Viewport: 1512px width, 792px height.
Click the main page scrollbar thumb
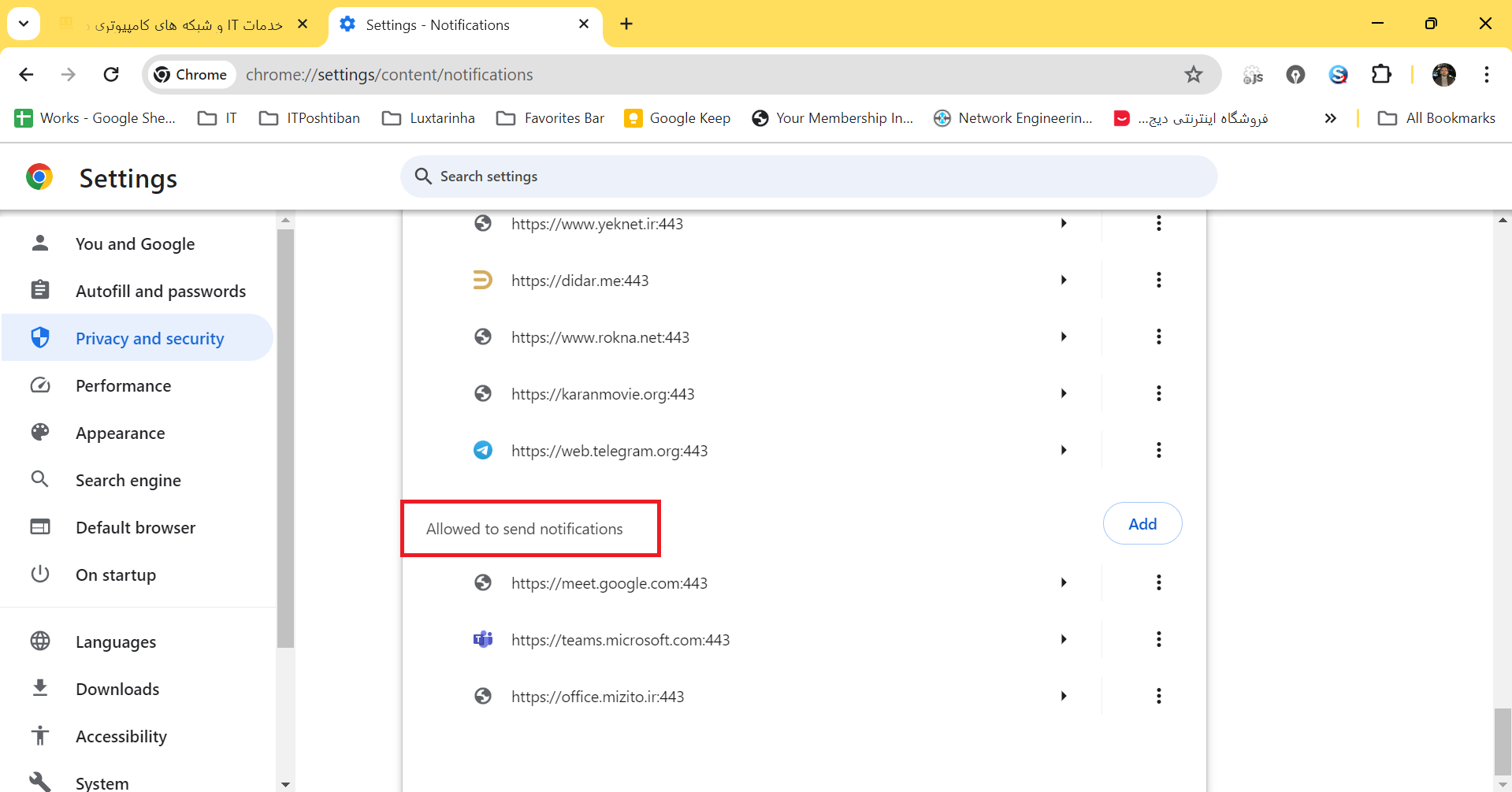tap(1503, 742)
